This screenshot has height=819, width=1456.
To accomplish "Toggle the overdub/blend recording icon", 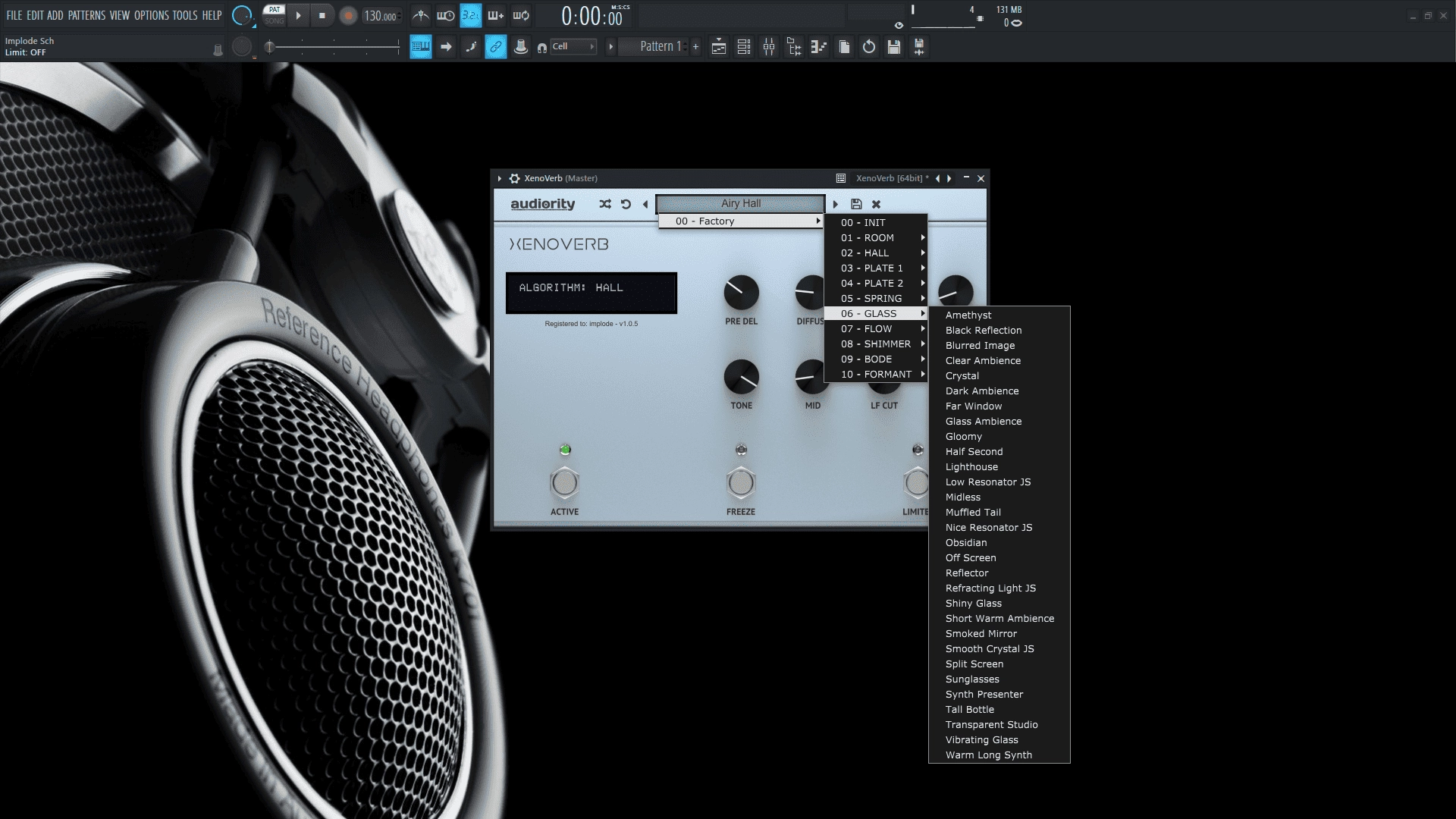I will click(496, 15).
